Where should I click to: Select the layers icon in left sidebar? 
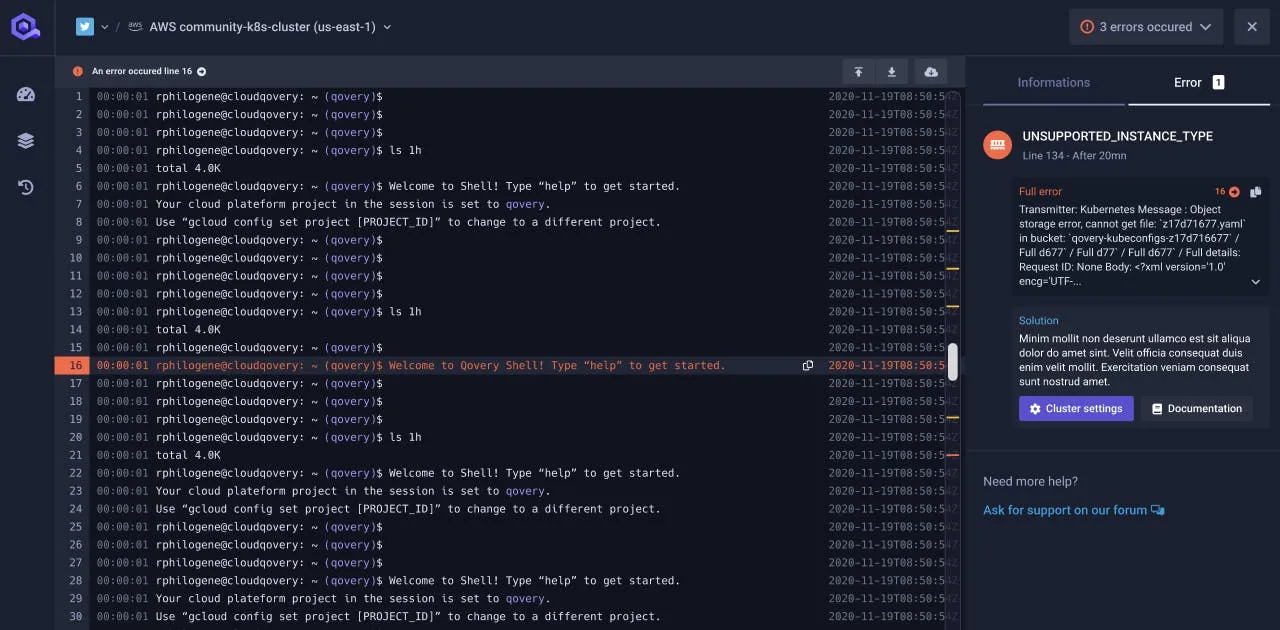[25, 140]
